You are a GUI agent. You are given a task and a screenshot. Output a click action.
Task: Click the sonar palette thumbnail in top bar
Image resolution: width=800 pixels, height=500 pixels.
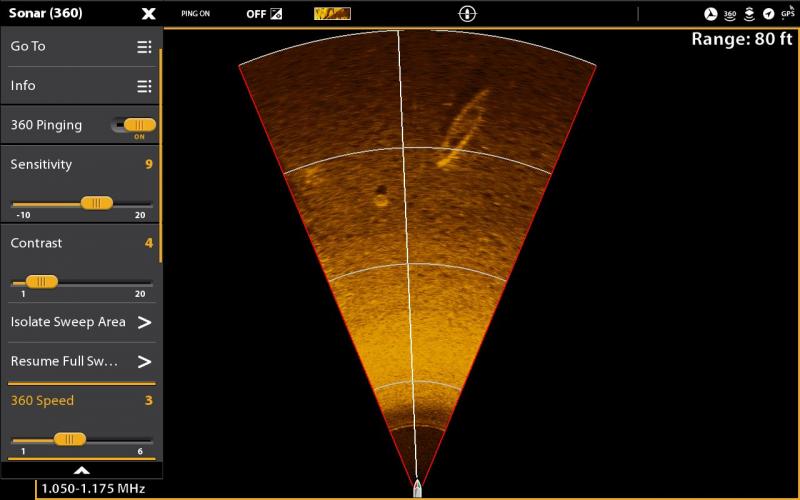(332, 14)
